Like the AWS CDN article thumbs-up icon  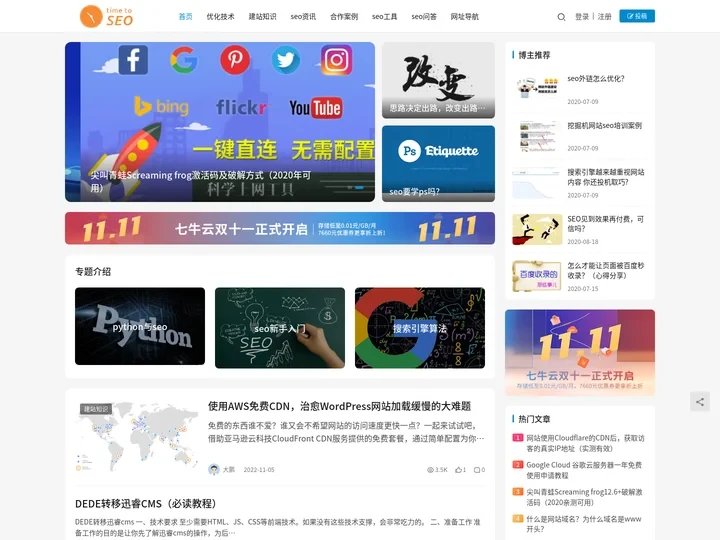point(458,470)
